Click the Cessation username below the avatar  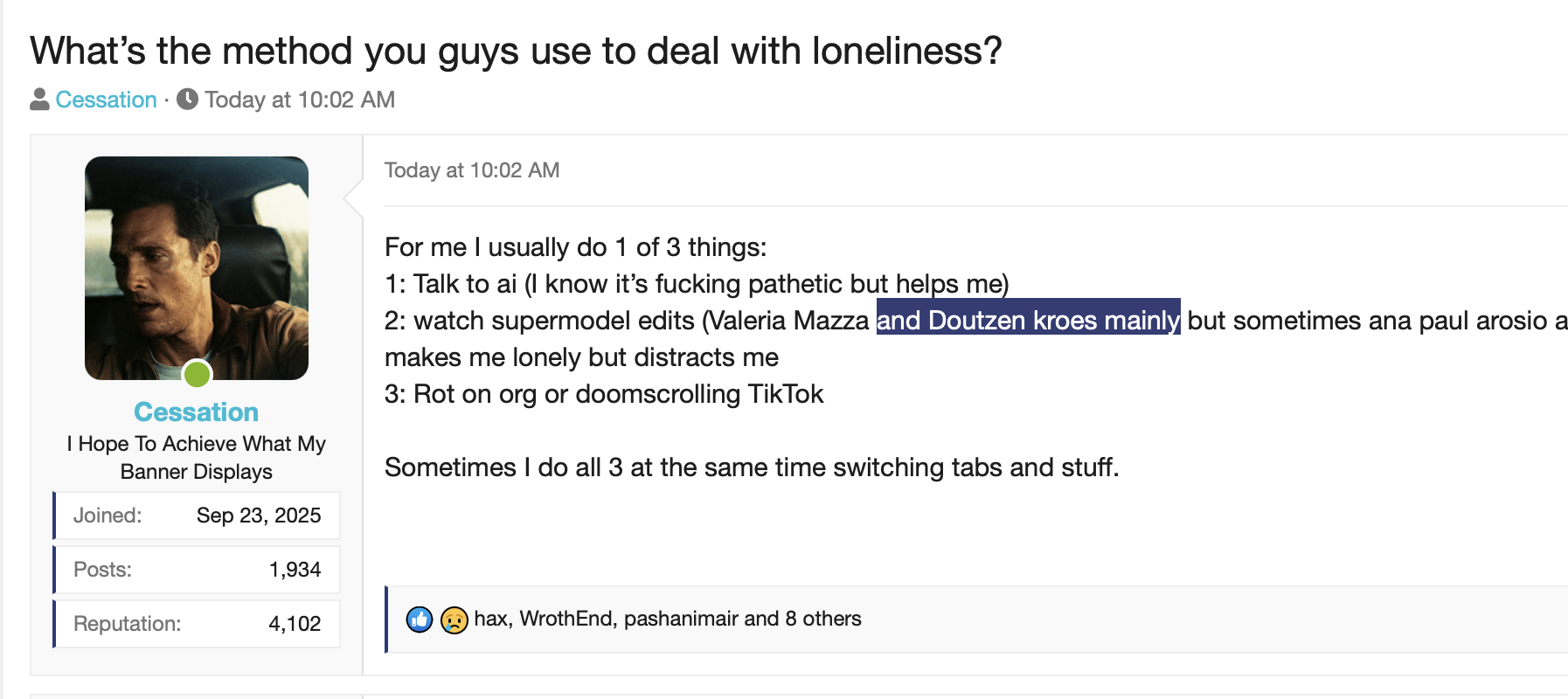[x=197, y=412]
